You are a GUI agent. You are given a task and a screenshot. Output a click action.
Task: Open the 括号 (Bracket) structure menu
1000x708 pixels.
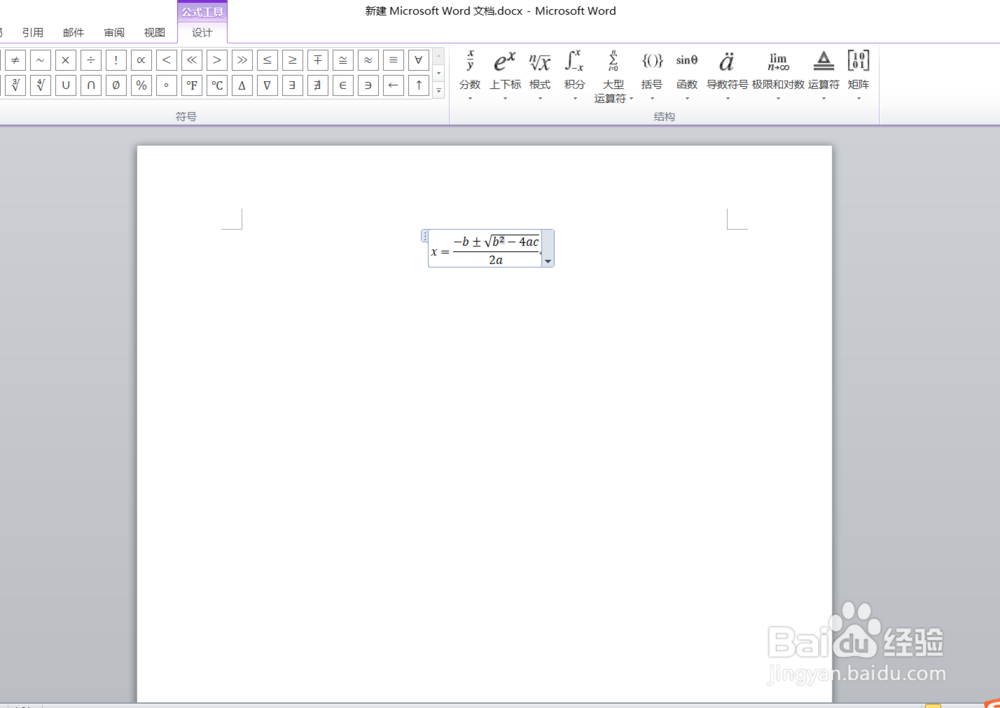pyautogui.click(x=652, y=75)
